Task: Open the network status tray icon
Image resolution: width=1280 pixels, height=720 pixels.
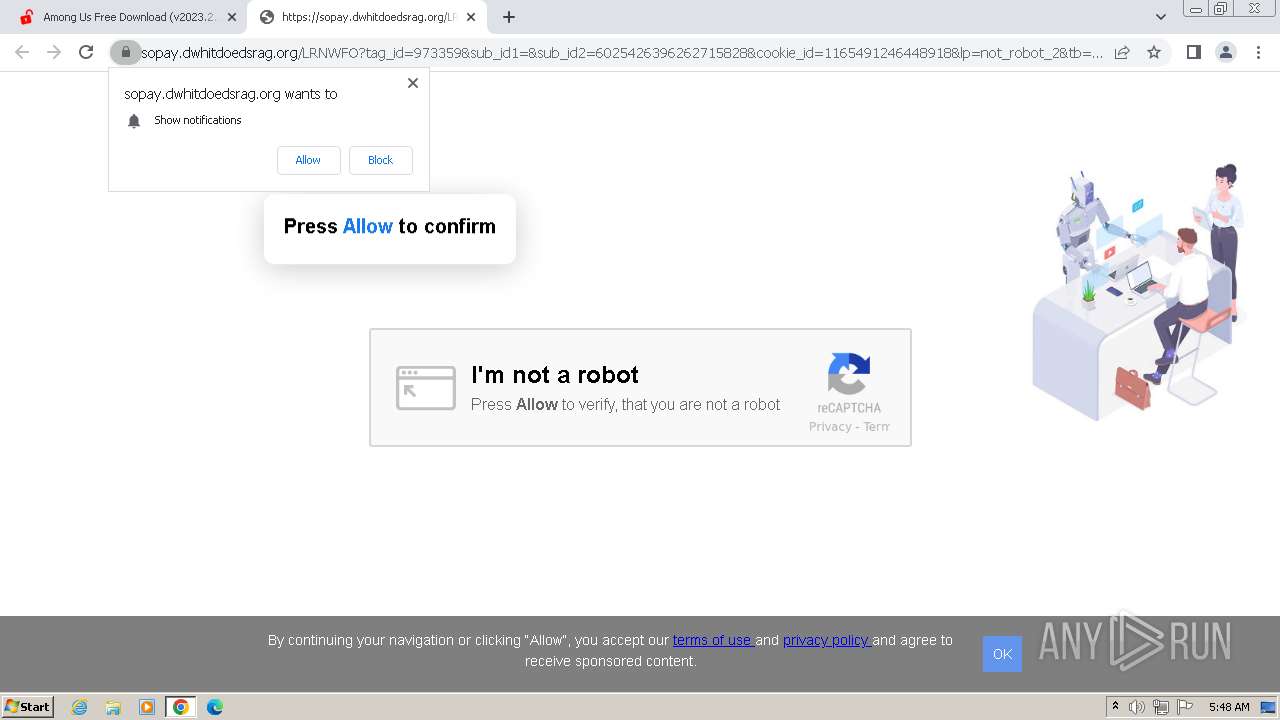Action: point(1161,707)
